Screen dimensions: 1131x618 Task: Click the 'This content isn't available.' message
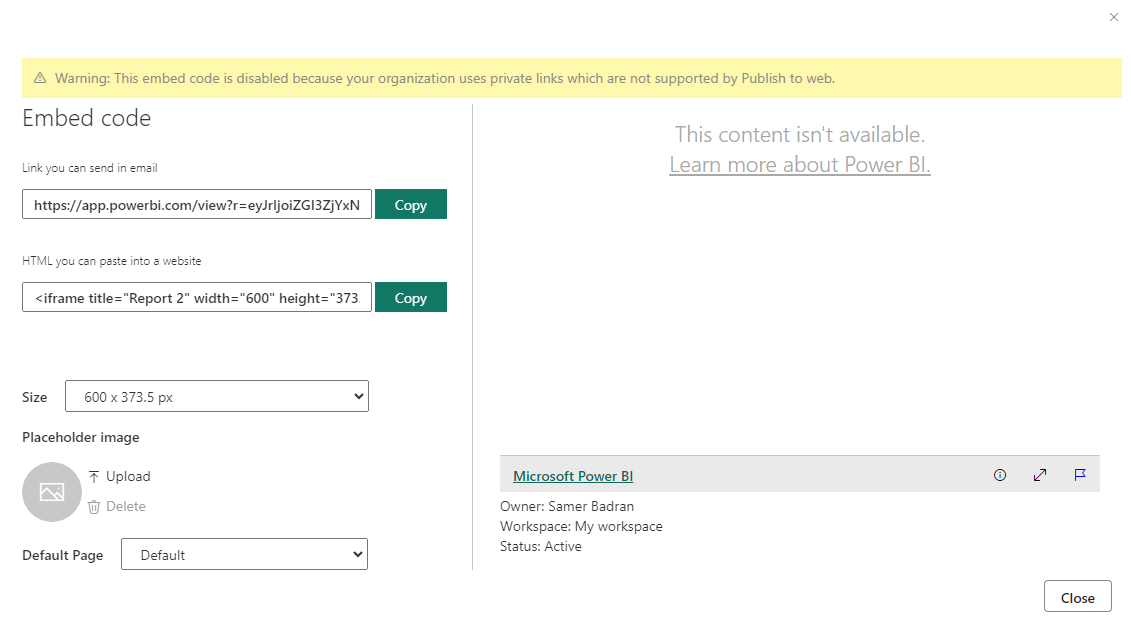800,134
